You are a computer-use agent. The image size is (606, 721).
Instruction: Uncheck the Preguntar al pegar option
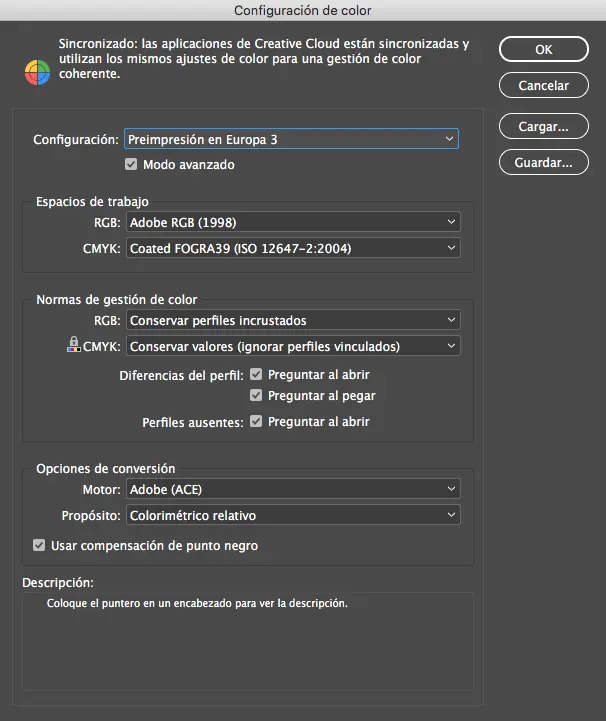[257, 396]
